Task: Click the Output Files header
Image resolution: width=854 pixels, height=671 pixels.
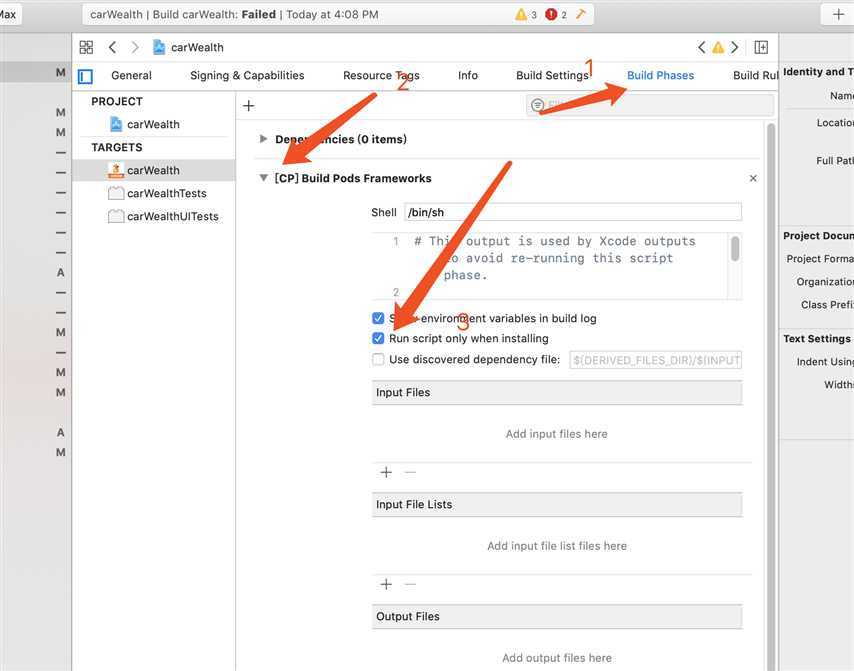Action: pyautogui.click(x=557, y=617)
